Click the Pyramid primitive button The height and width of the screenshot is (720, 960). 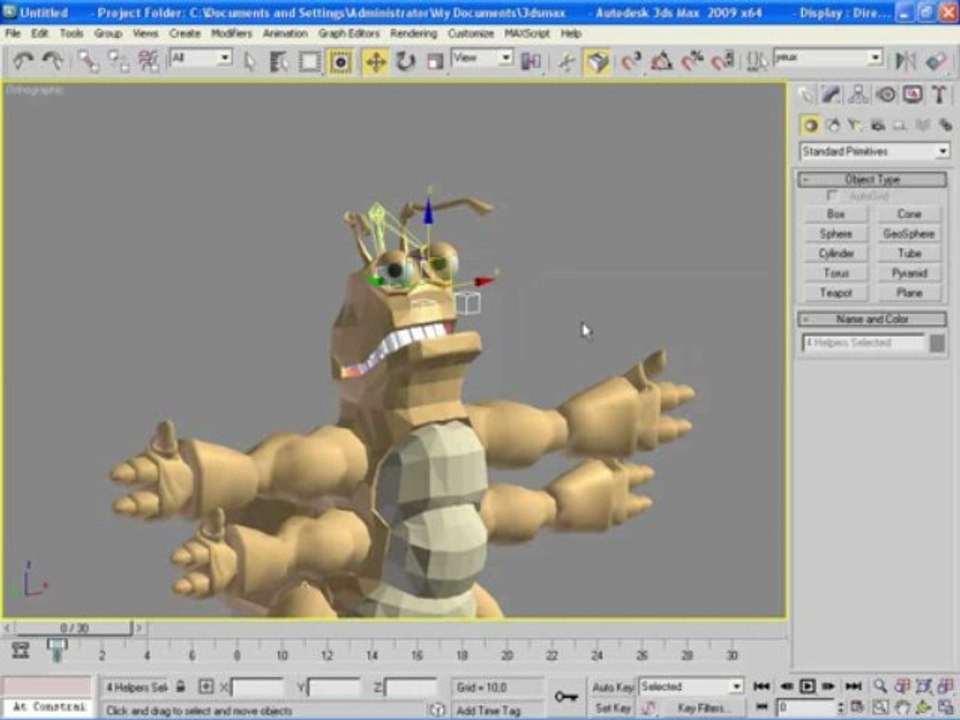pos(909,273)
